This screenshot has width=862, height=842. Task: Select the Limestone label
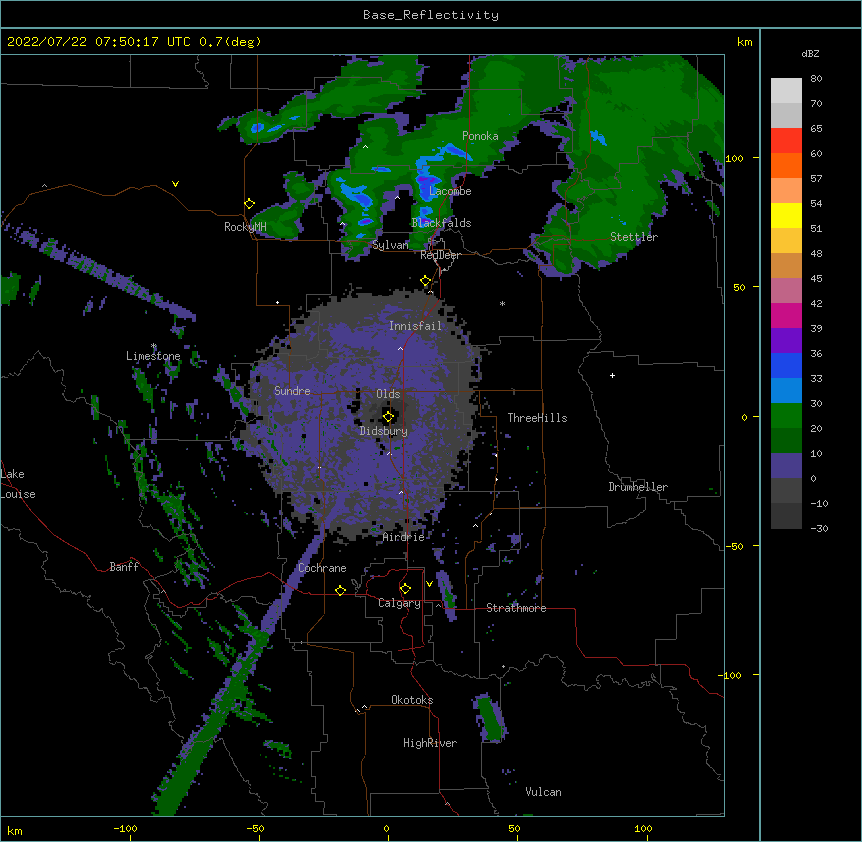pos(153,356)
